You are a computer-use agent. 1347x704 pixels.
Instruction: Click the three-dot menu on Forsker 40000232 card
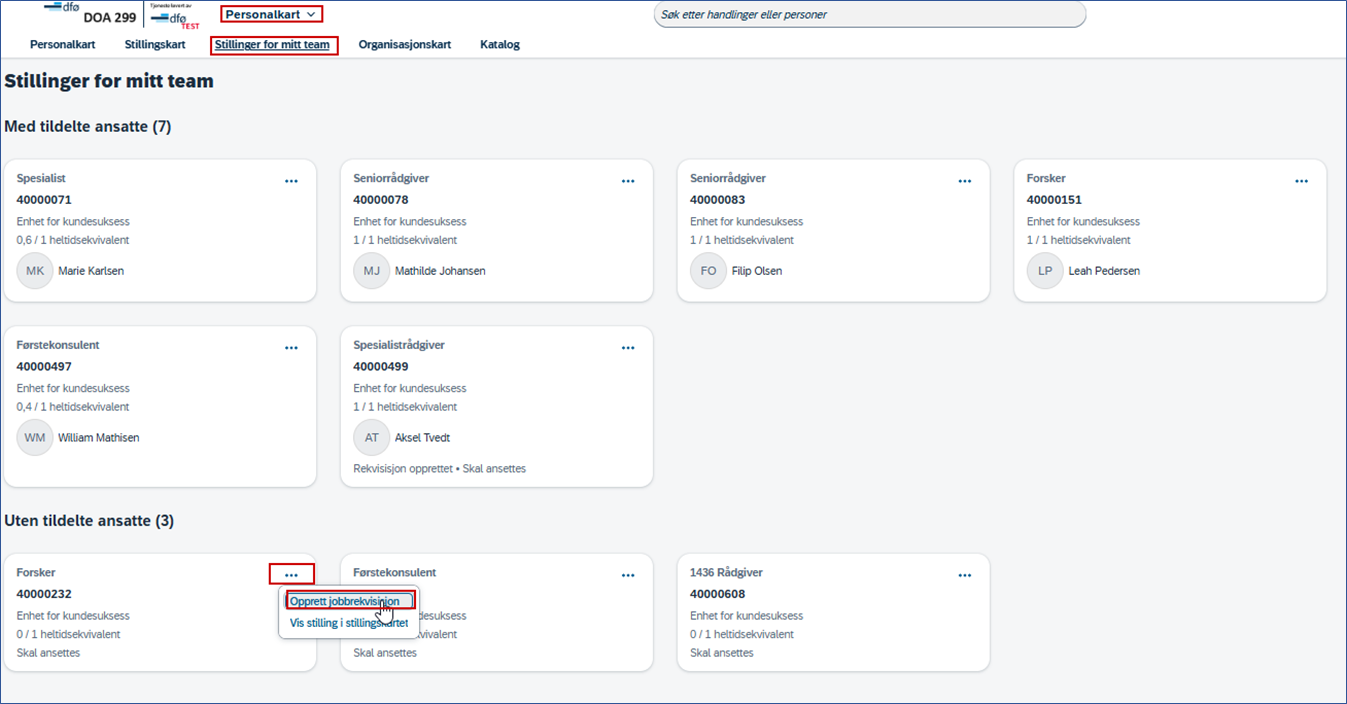pos(291,575)
